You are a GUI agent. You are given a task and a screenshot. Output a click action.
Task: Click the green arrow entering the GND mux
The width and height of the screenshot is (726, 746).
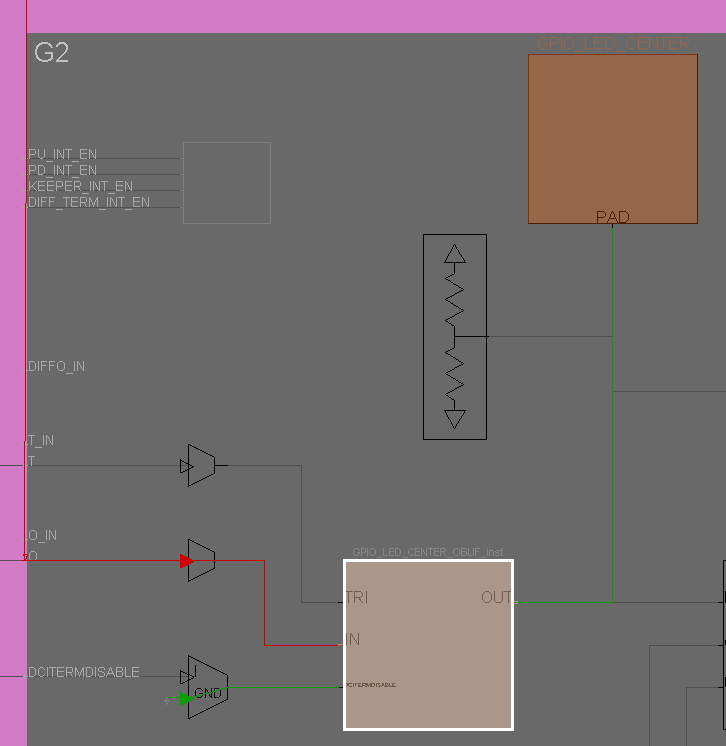[x=187, y=698]
